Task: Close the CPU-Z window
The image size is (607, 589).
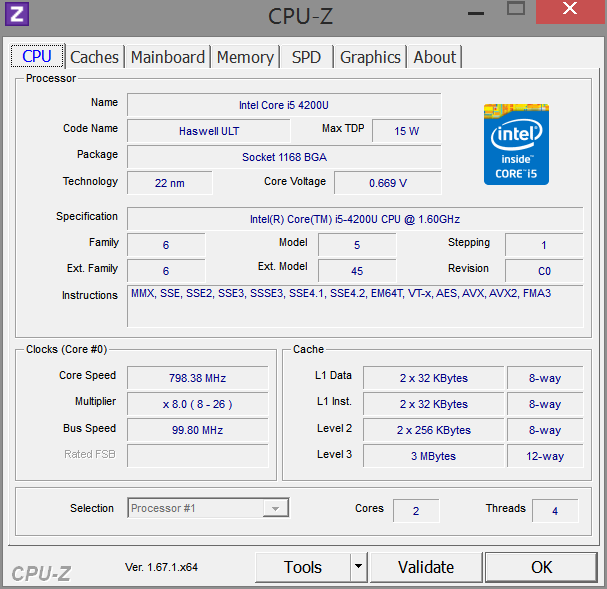Action: [570, 10]
